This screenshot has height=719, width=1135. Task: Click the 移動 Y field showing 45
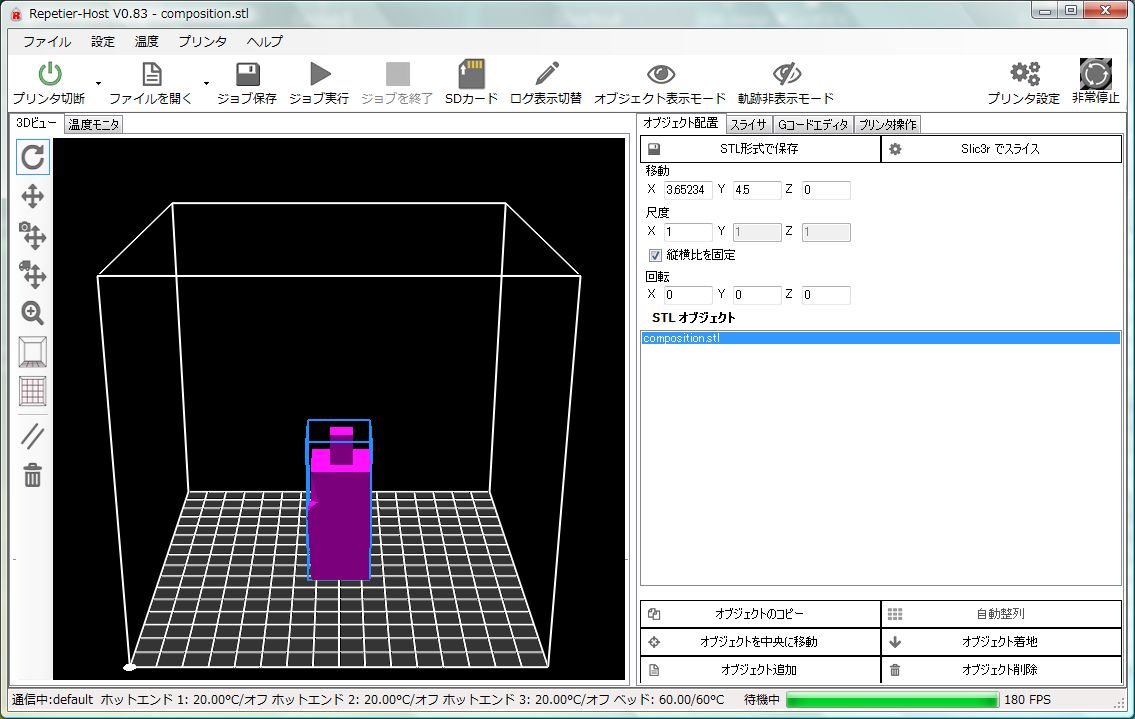click(x=757, y=190)
